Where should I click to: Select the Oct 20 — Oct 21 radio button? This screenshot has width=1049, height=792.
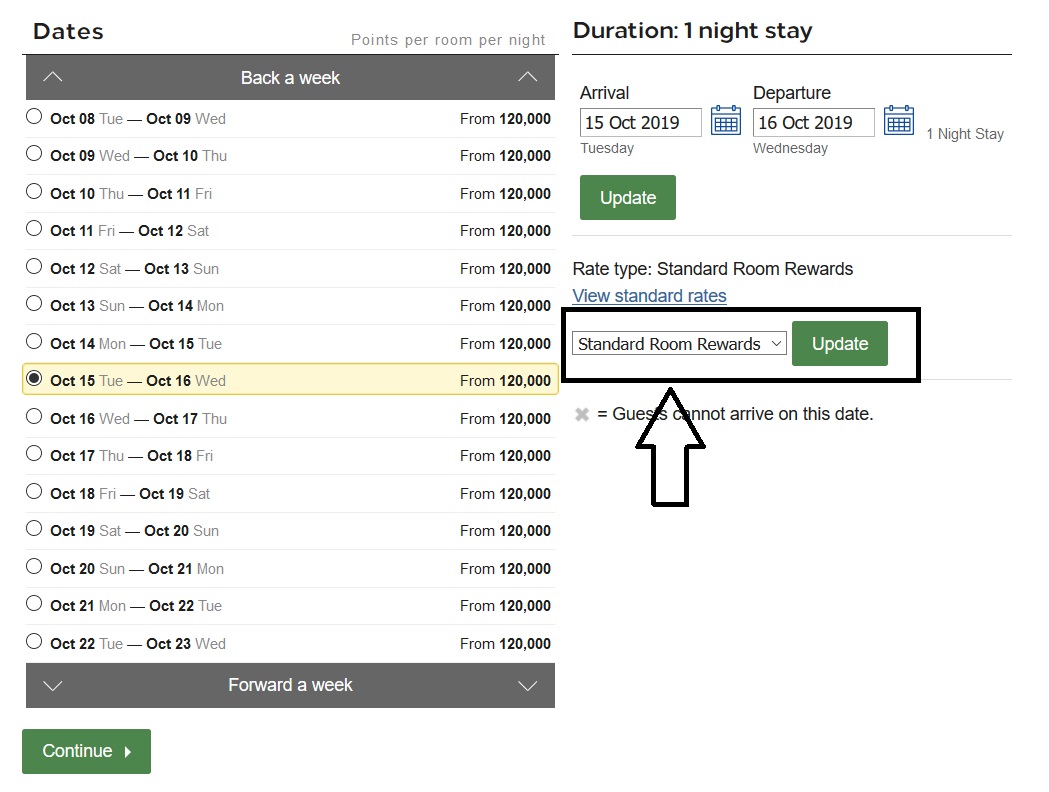[x=34, y=567]
